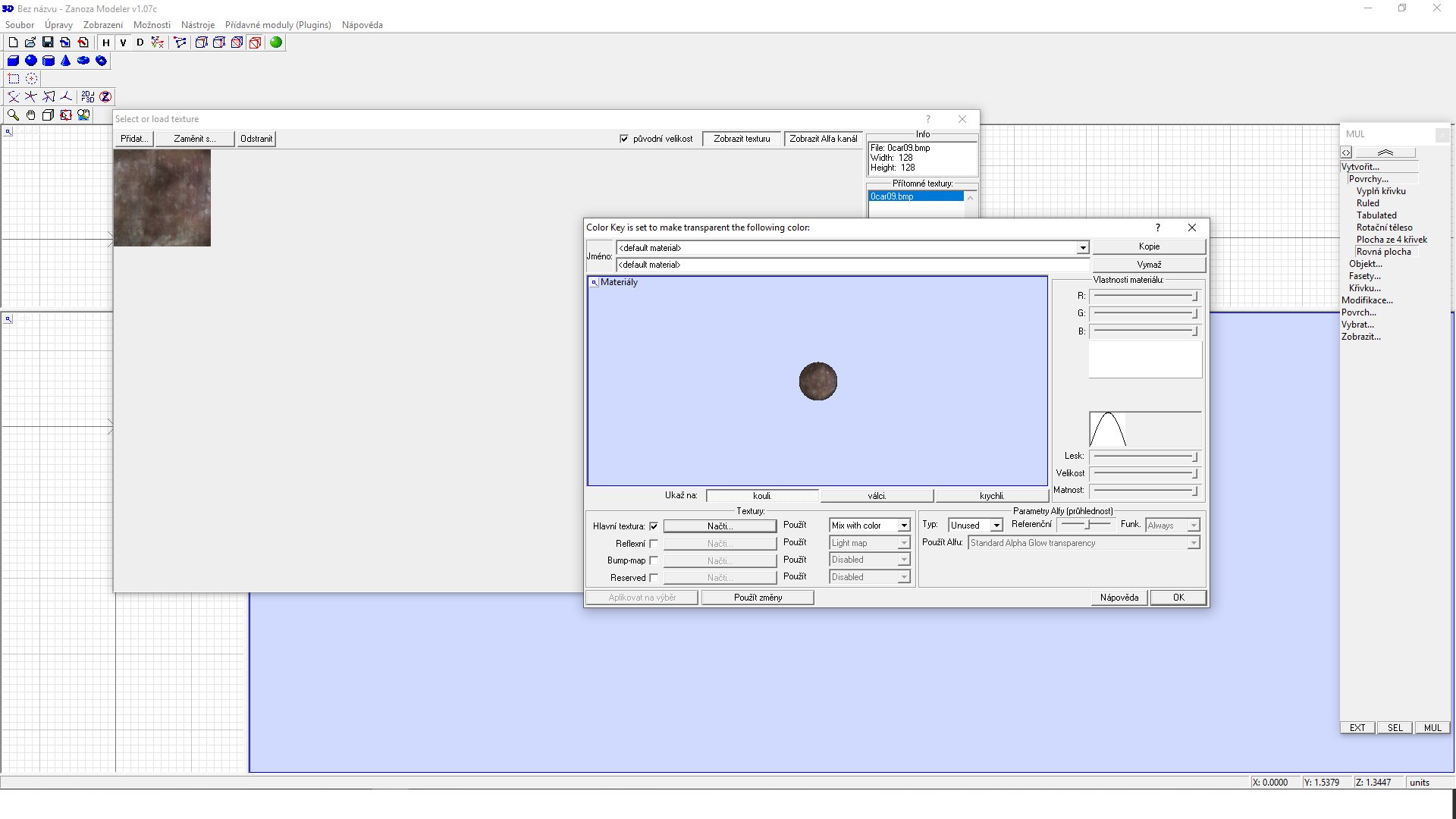Open the default material name dropdown

[1082, 248]
